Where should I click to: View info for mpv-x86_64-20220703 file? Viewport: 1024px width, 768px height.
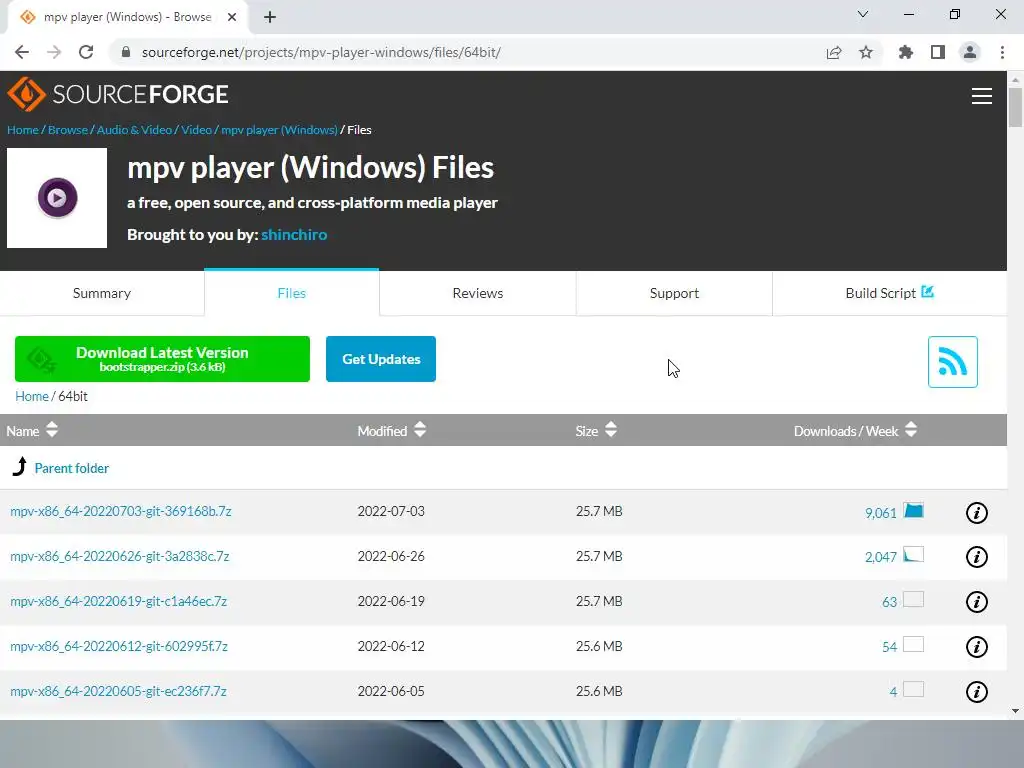[x=976, y=513]
